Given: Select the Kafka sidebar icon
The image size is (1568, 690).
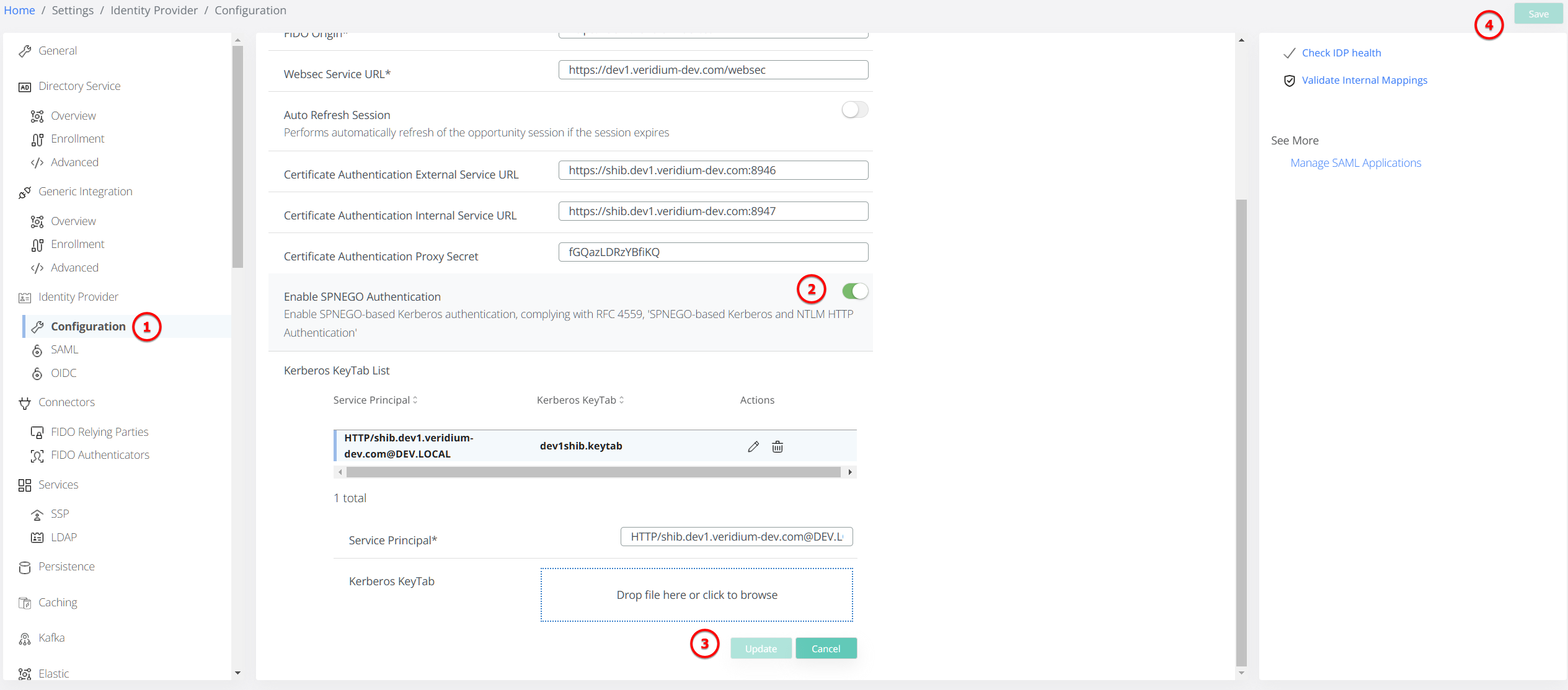Looking at the screenshot, I should [x=25, y=638].
